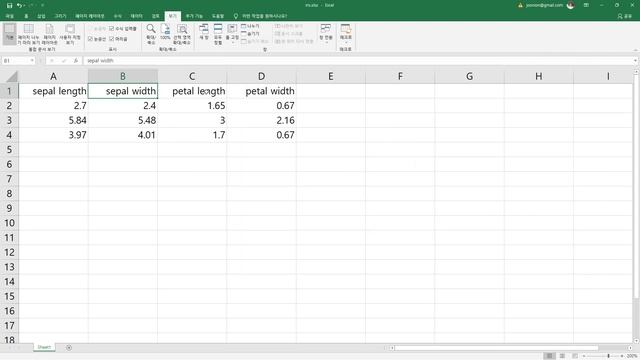Open the Page Layout ribbon tab
This screenshot has height=360, width=640.
click(89, 16)
